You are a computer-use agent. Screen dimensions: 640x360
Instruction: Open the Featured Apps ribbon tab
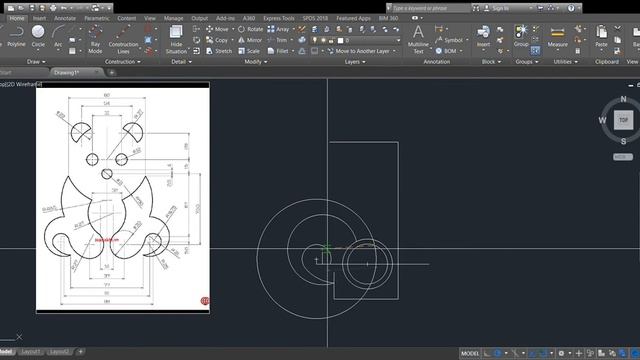pos(353,18)
